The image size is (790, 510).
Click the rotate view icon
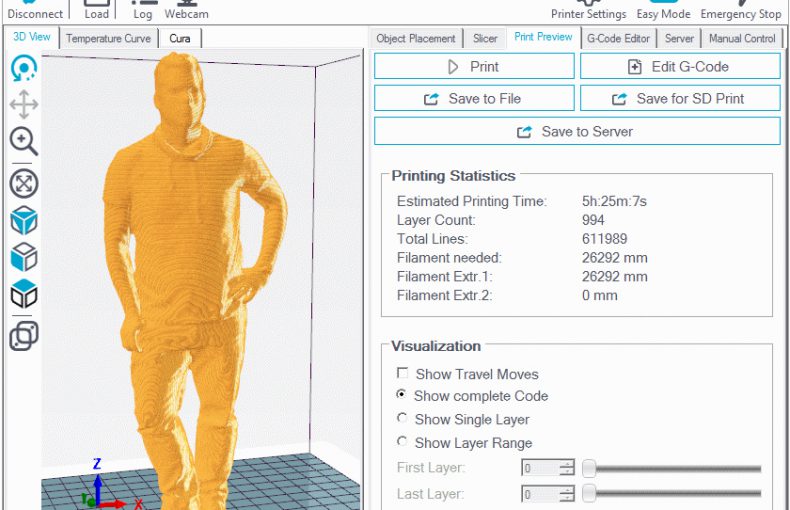[23, 68]
